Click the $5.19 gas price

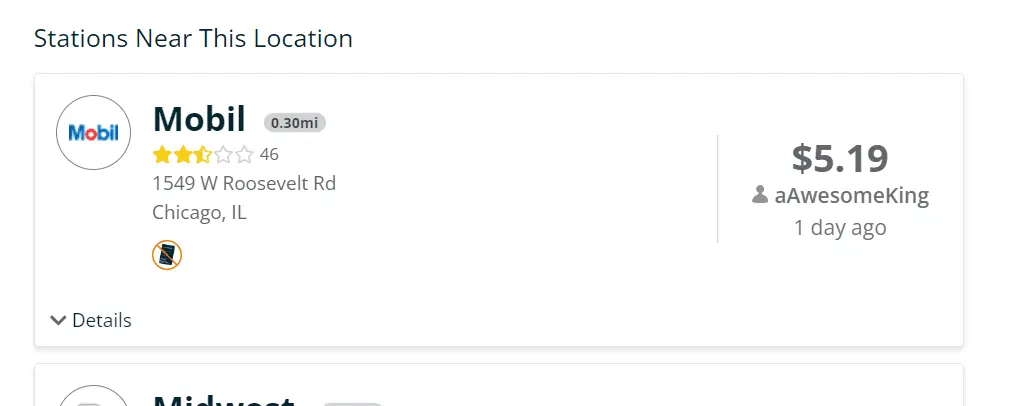tap(840, 158)
